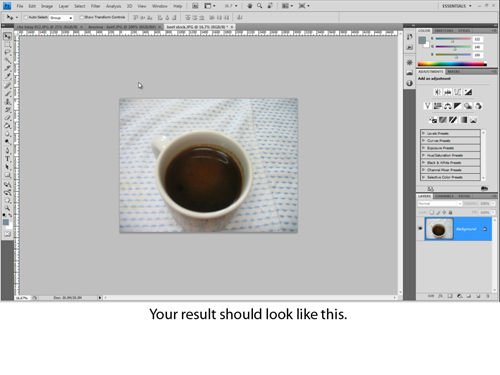Open the Info collapsed panel icon
Screen dimensions: 500x375
[x=409, y=83]
